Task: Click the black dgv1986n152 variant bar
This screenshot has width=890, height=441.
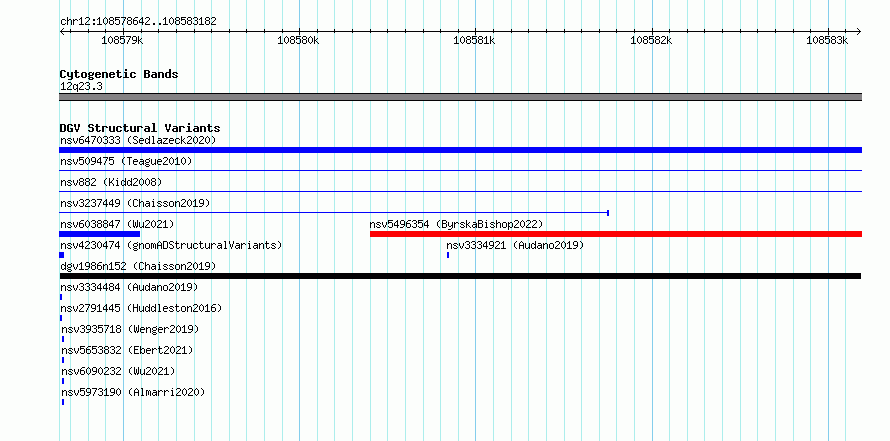Action: click(x=460, y=276)
